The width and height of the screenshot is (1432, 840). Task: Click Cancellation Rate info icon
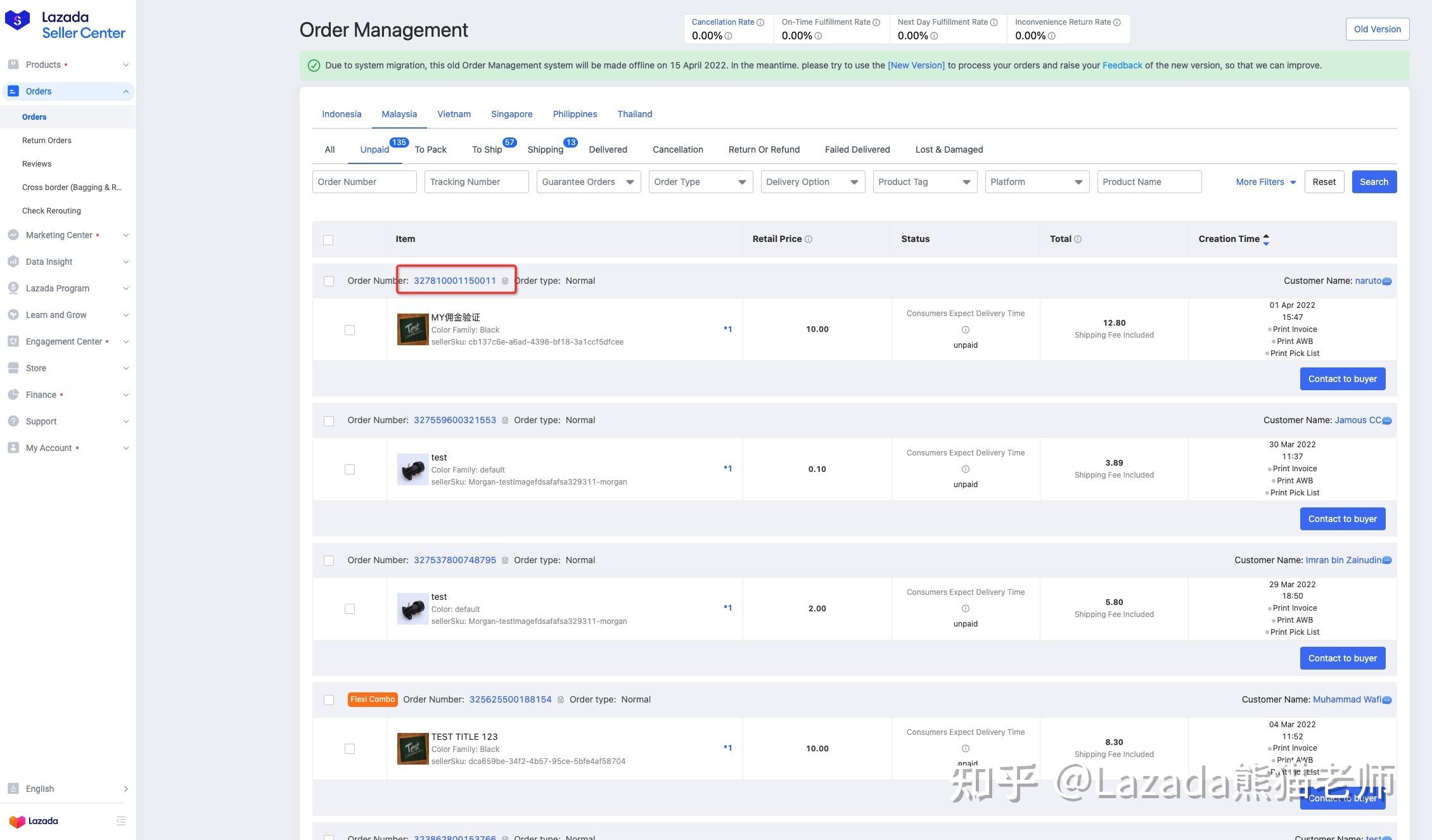(x=760, y=22)
